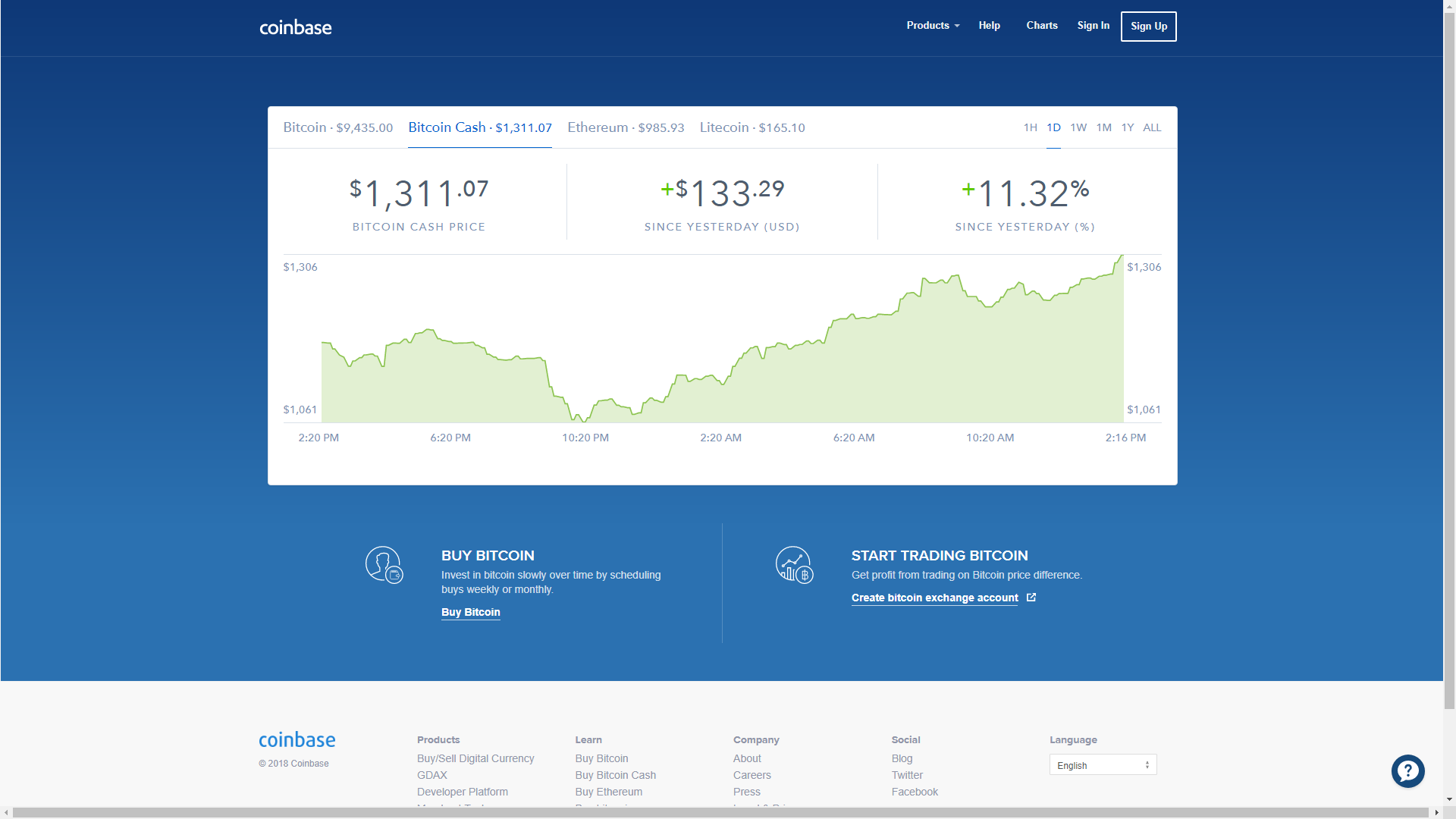Select the 1W time range
This screenshot has height=819, width=1456.
pos(1078,127)
